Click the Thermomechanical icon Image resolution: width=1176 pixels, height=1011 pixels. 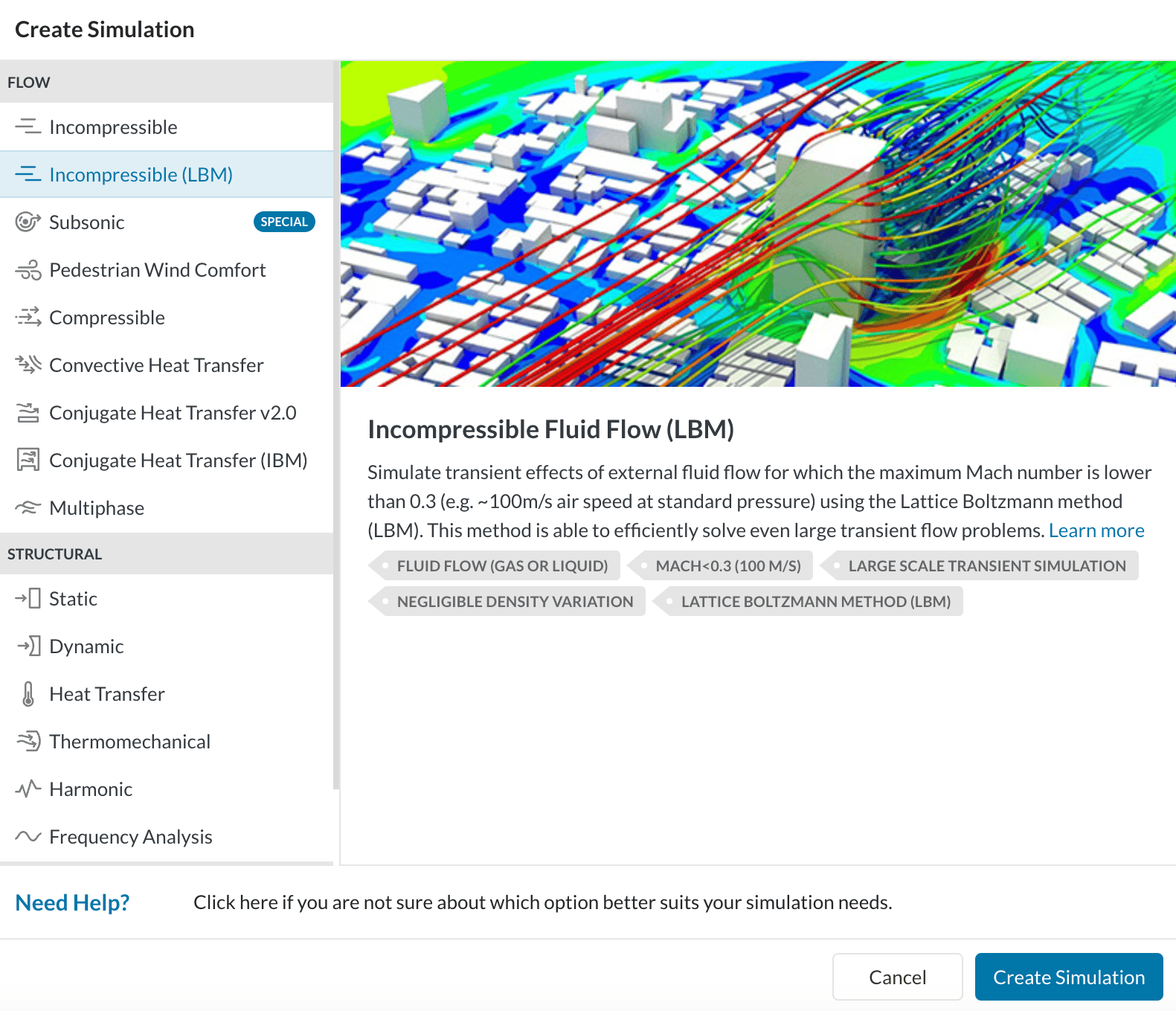pos(28,742)
